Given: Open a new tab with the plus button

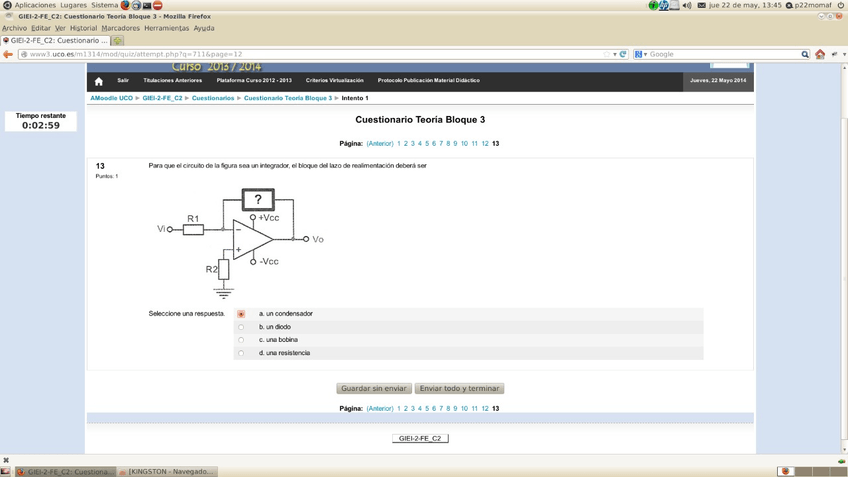Looking at the screenshot, I should (118, 41).
